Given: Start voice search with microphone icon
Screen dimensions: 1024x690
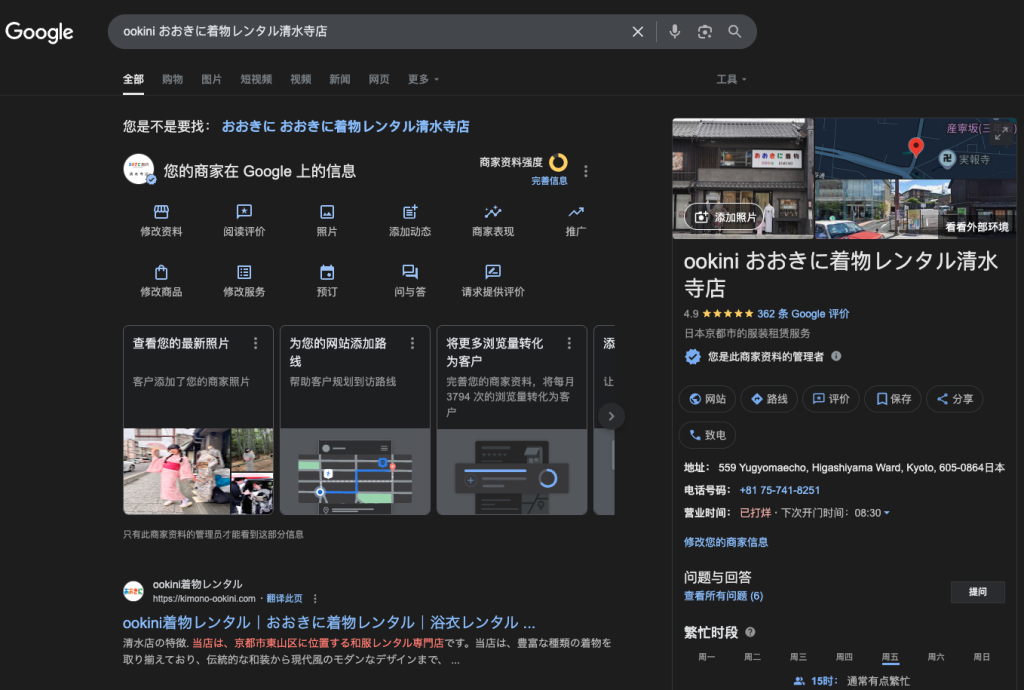Looking at the screenshot, I should (675, 31).
